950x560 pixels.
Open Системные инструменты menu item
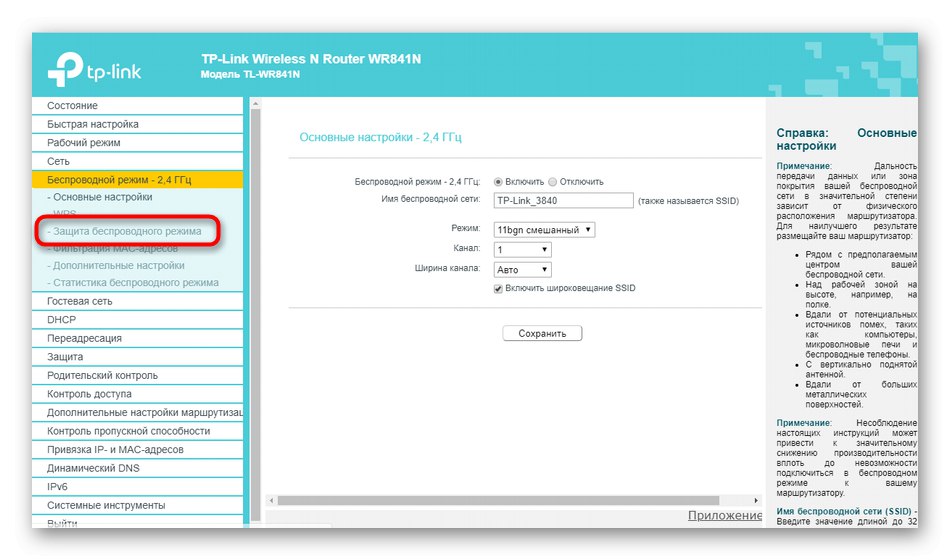(x=138, y=505)
